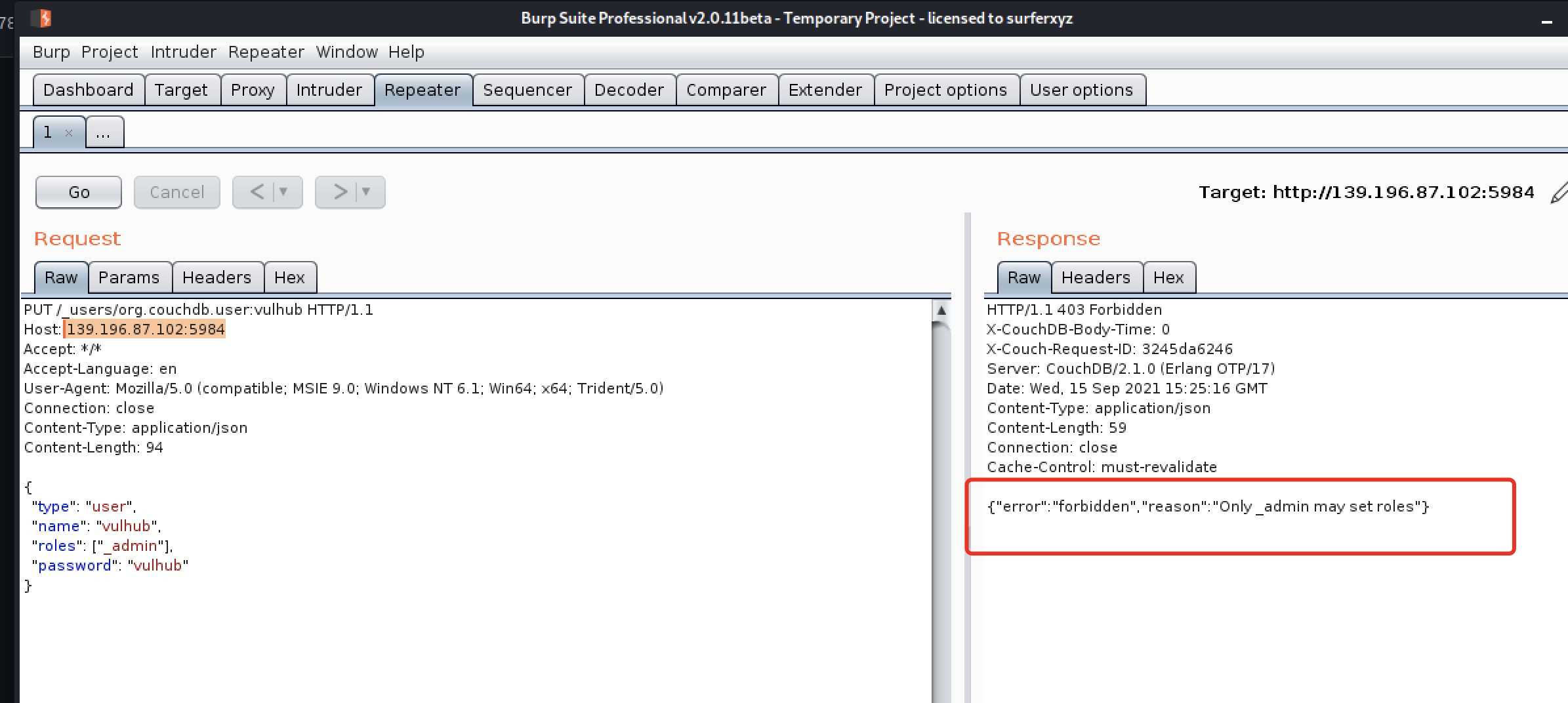Click the HTTP/1.1 403 Forbidden status line
1568x703 pixels.
click(1075, 310)
